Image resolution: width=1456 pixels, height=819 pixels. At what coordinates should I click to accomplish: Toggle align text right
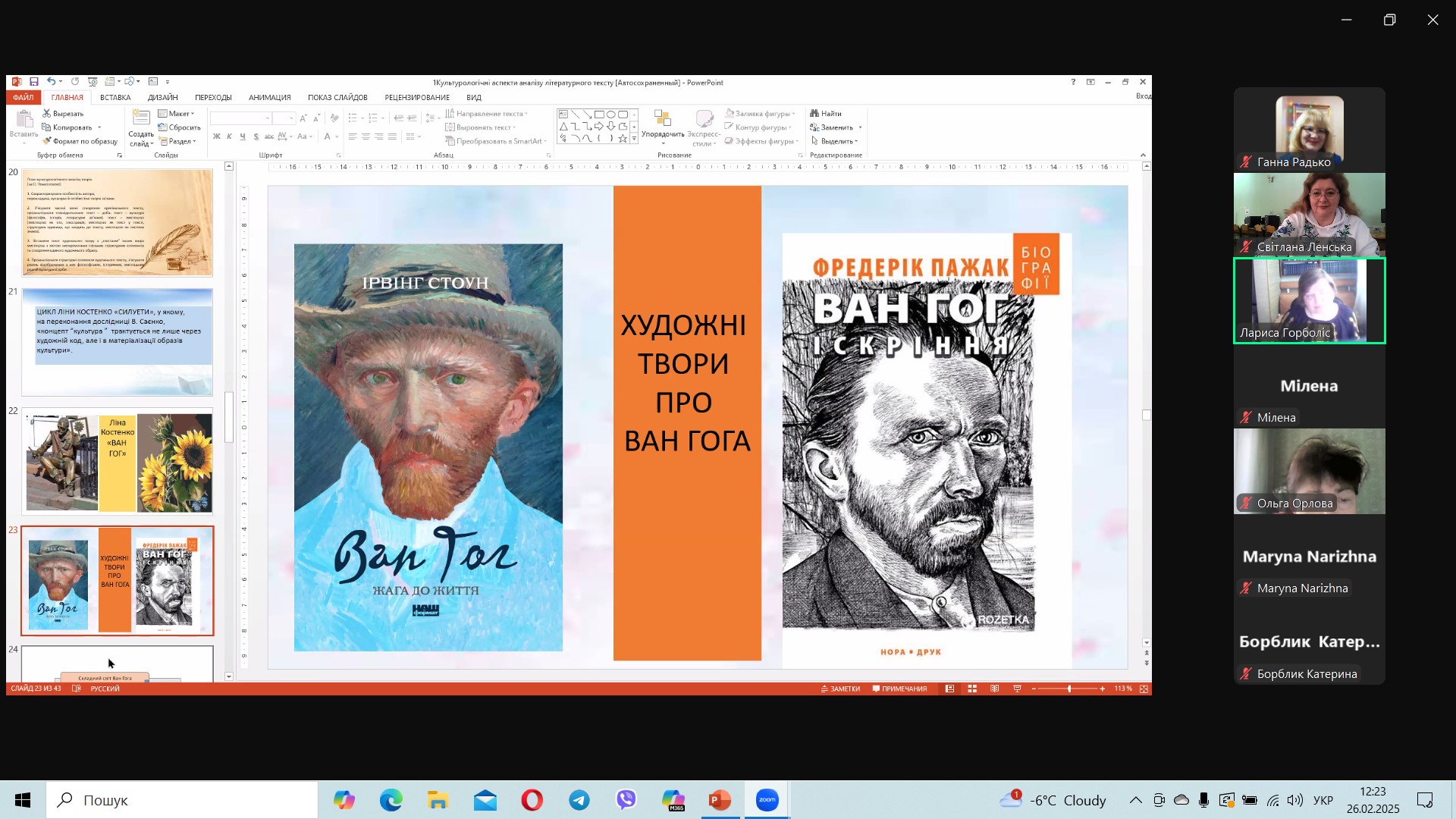378,136
